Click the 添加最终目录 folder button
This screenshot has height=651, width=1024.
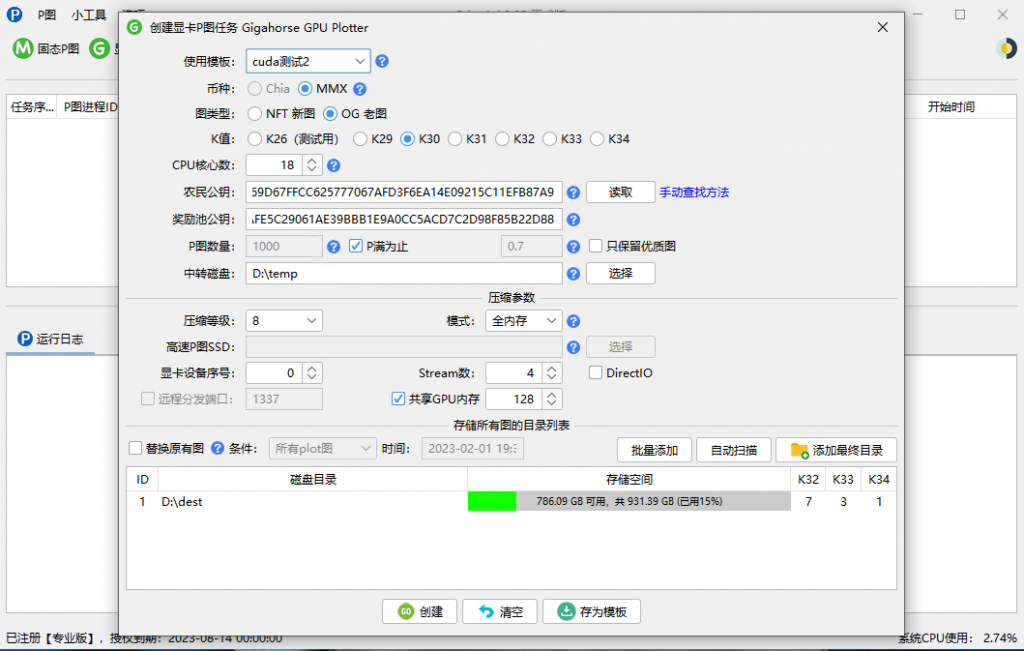(x=836, y=450)
